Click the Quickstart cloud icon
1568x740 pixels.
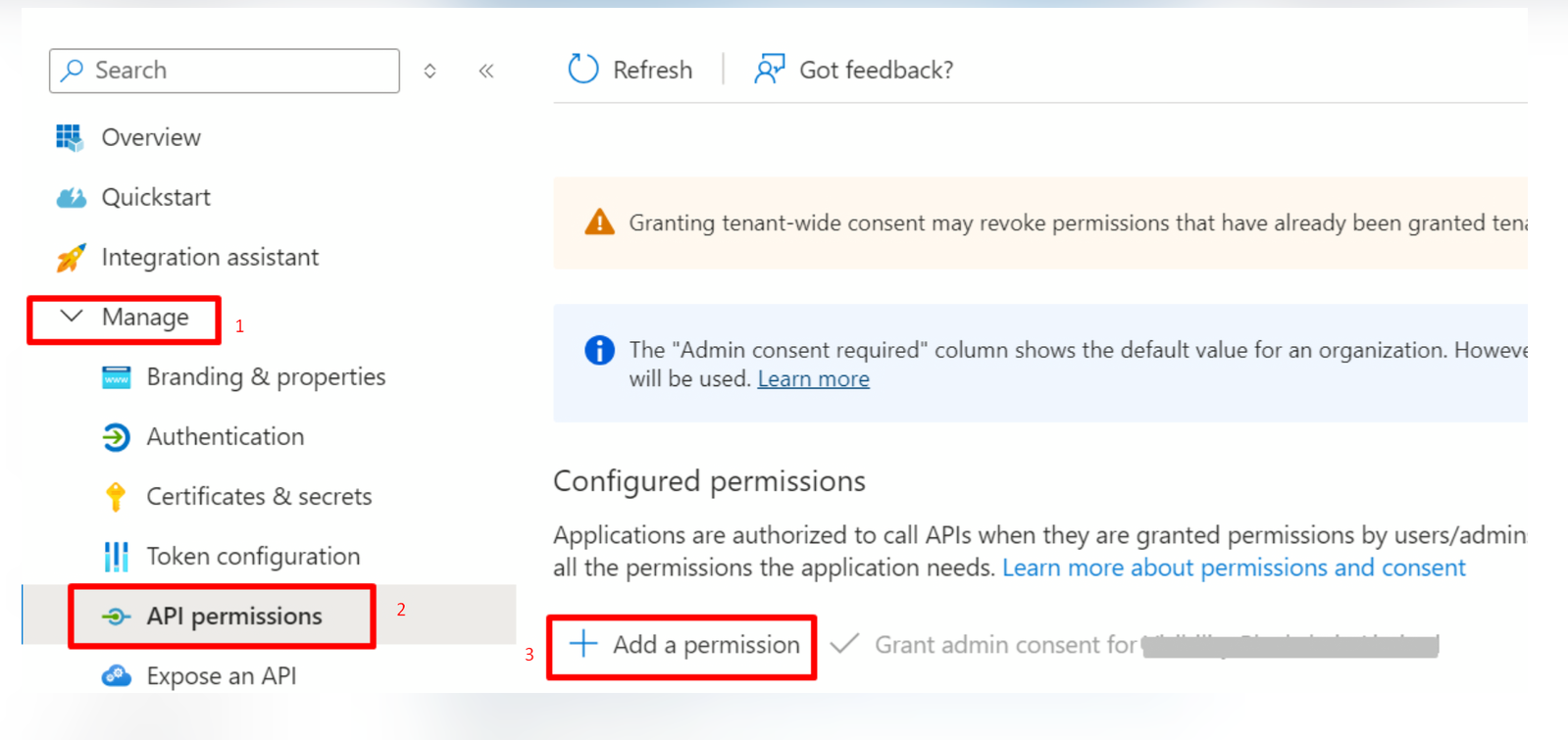coord(71,198)
